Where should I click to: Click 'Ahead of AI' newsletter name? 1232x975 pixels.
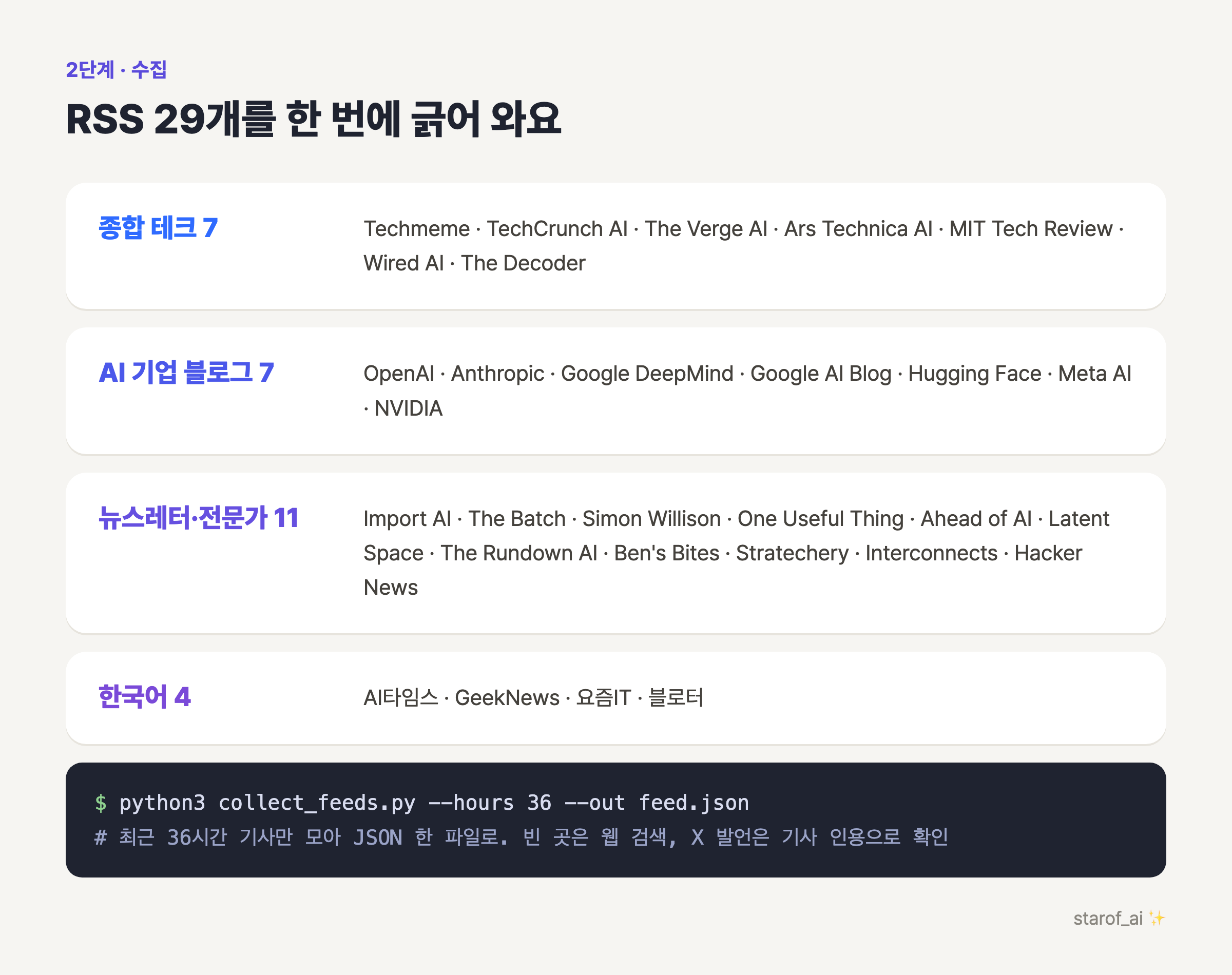[976, 519]
